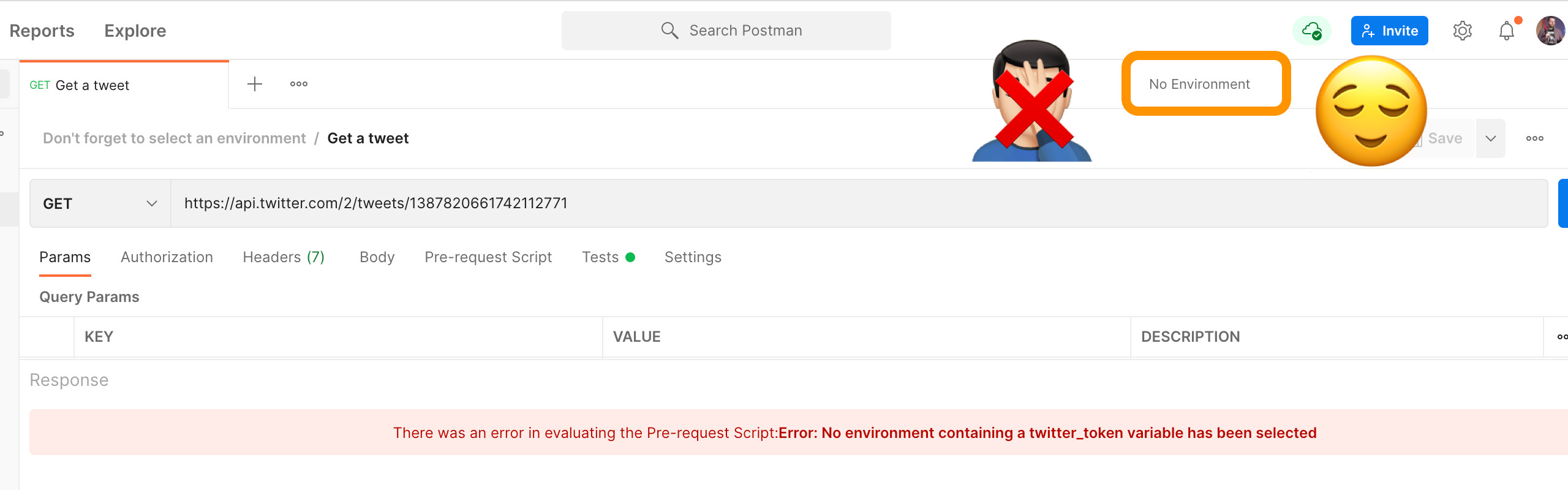Switch to the Headers tab
Image resolution: width=1568 pixels, height=490 pixels.
tap(283, 257)
